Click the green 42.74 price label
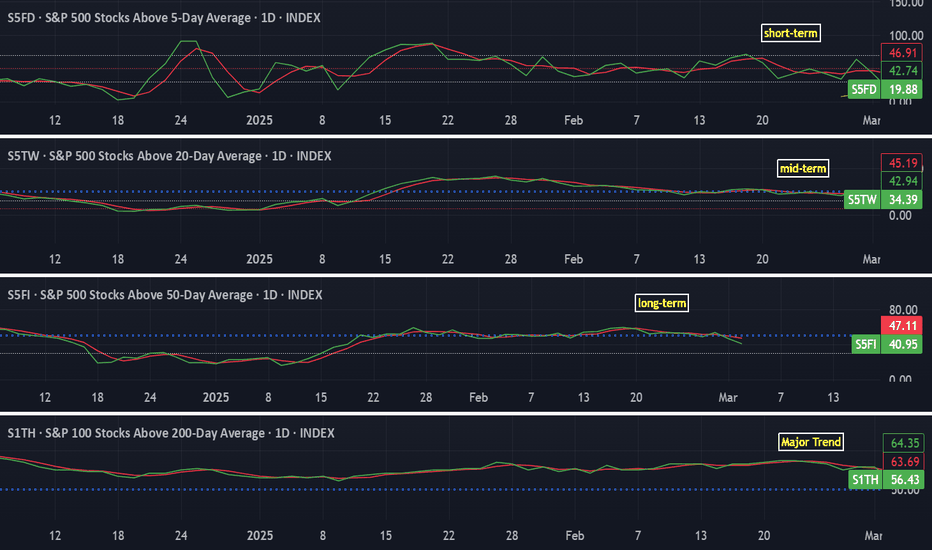 click(902, 71)
